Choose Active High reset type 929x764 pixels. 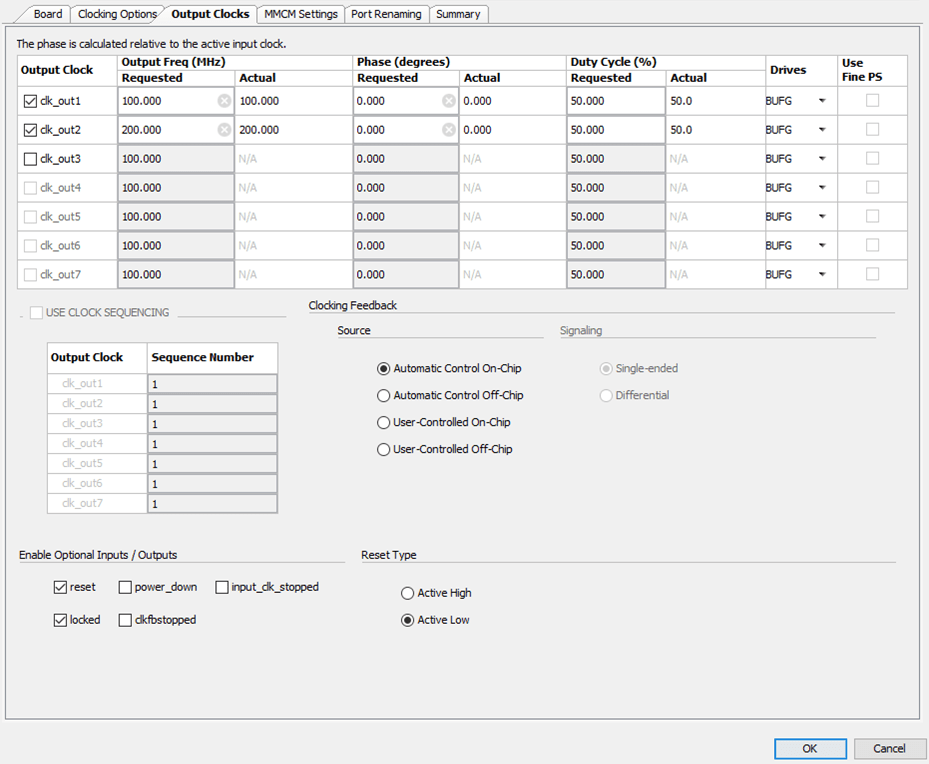(x=408, y=593)
